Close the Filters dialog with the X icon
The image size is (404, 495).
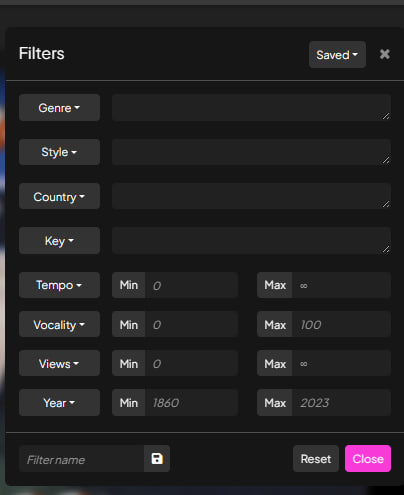(x=385, y=54)
